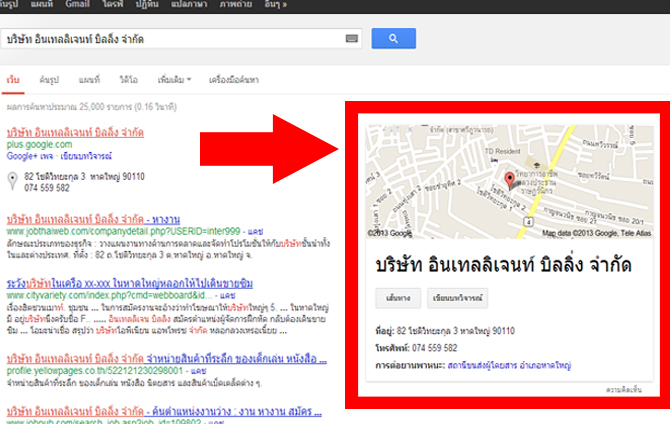
Task: Open the on-screen keyboard icon in search box
Action: pos(352,39)
